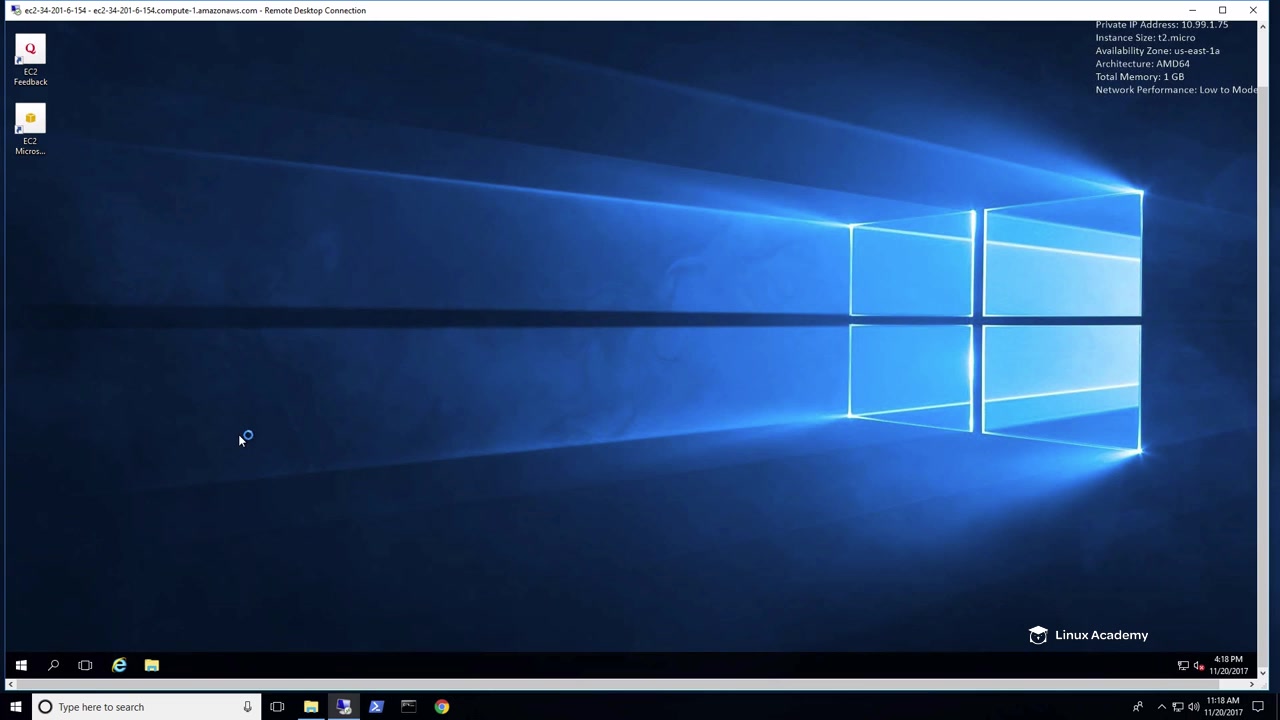Launch PowerShell from the local taskbar
This screenshot has width=1280, height=720.
tap(376, 707)
